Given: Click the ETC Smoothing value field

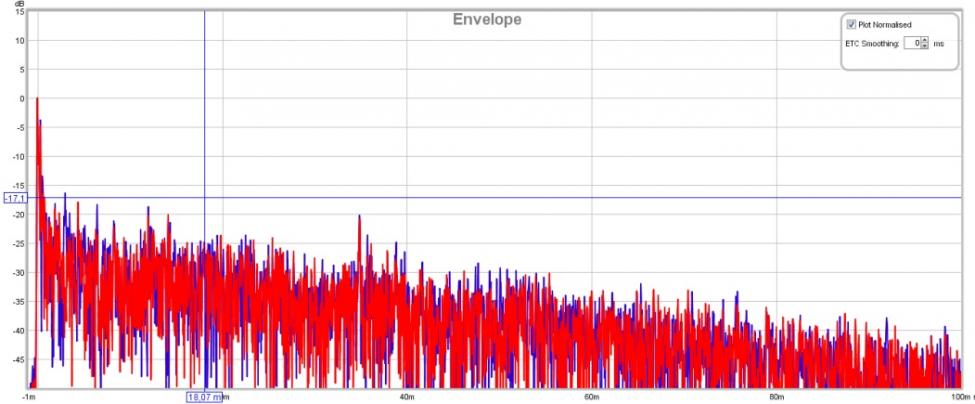Looking at the screenshot, I should click(913, 44).
